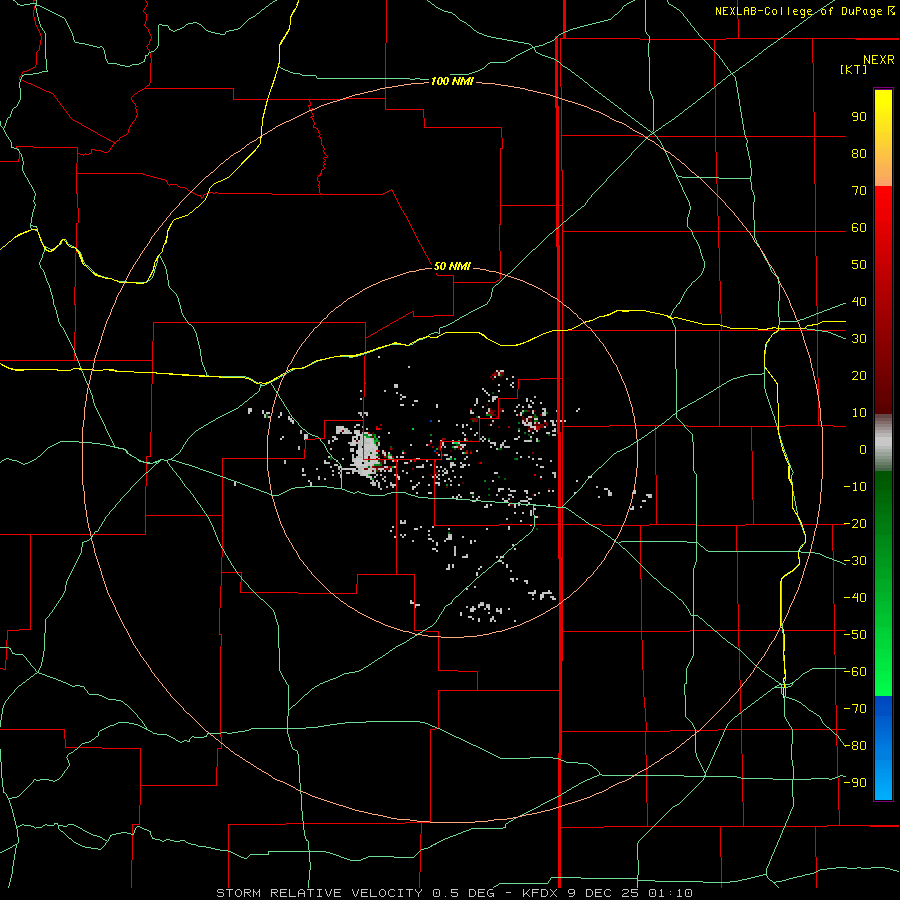The width and height of the screenshot is (900, 900).
Task: Click the "50" scale tick label on color bar
Action: [x=859, y=265]
